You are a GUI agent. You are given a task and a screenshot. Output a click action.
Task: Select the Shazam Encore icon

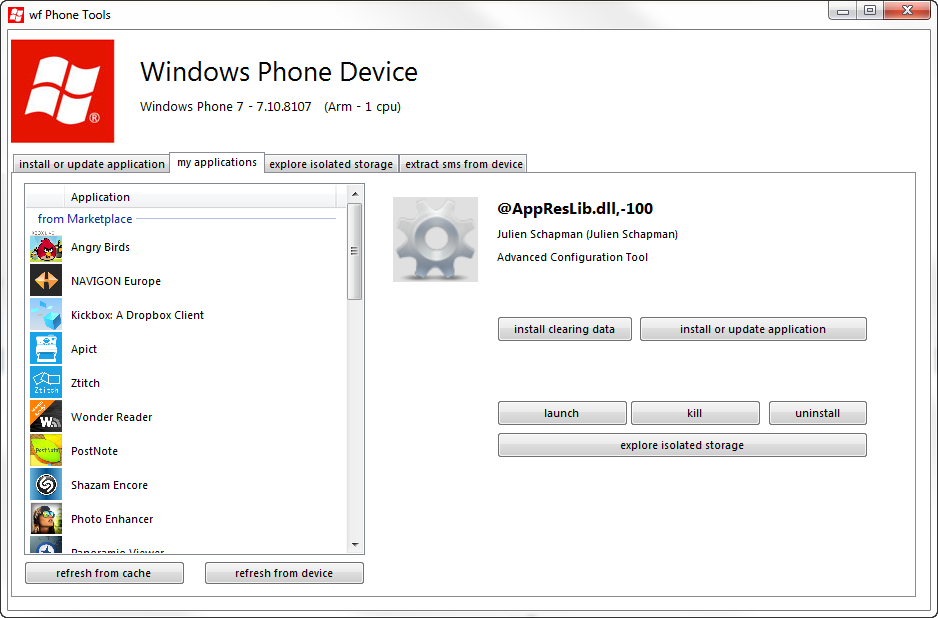point(44,485)
